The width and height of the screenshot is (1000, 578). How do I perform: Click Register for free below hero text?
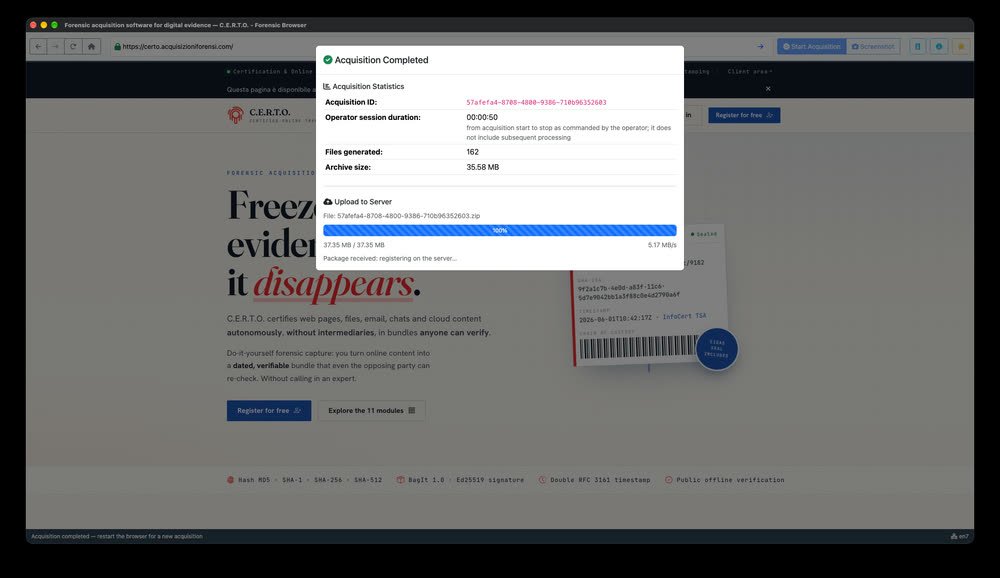[269, 411]
